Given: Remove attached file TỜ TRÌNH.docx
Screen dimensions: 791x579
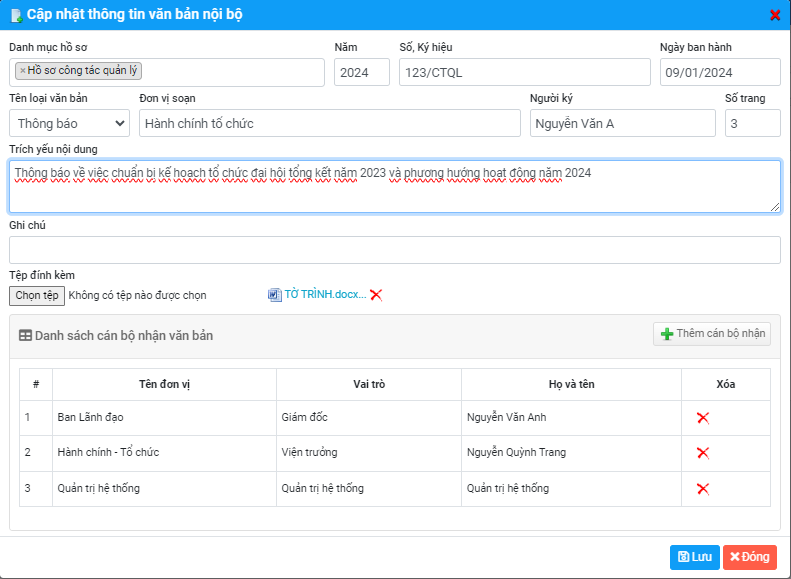Looking at the screenshot, I should click(x=376, y=295).
